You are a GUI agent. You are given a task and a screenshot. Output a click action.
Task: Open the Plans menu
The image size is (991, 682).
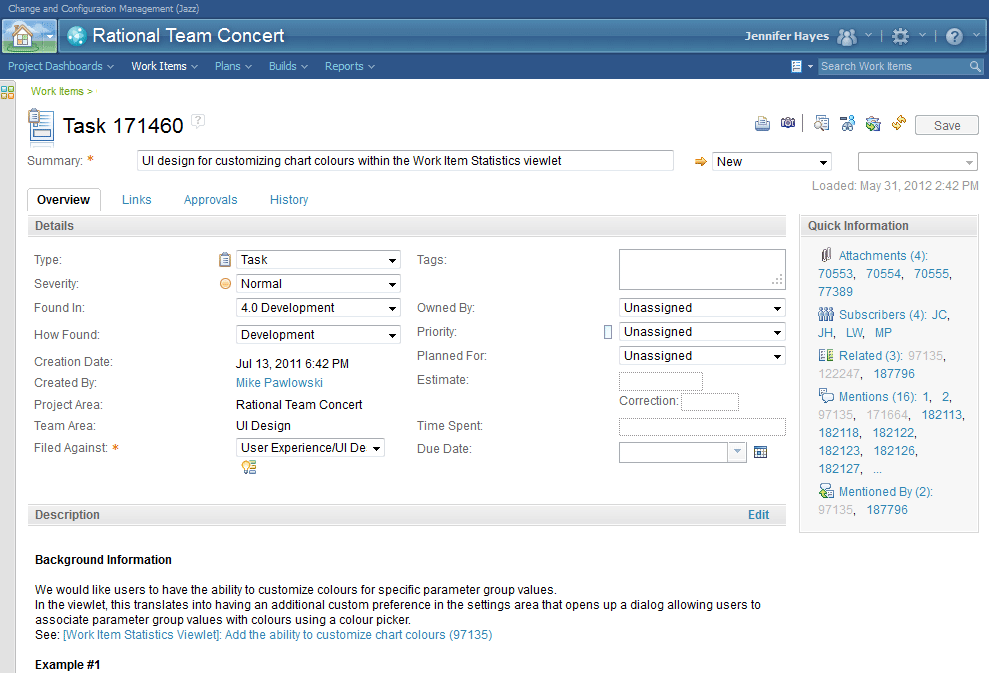(x=233, y=66)
